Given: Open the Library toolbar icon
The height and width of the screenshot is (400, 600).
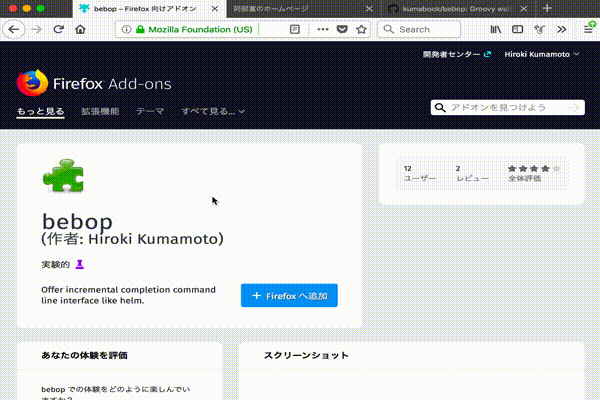Looking at the screenshot, I should click(x=496, y=29).
